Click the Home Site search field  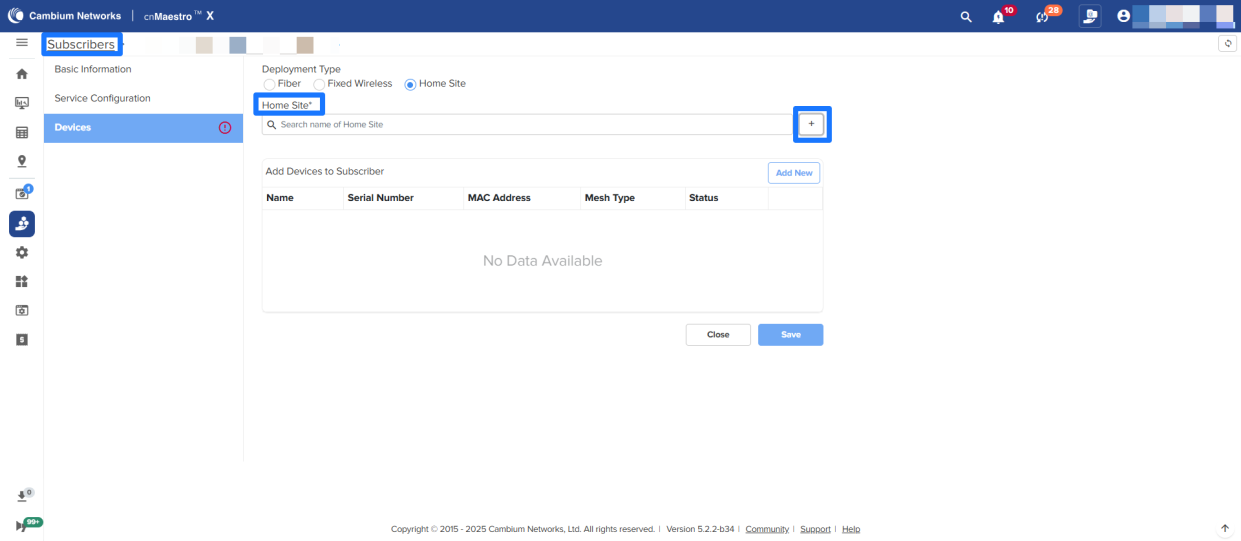tap(530, 125)
